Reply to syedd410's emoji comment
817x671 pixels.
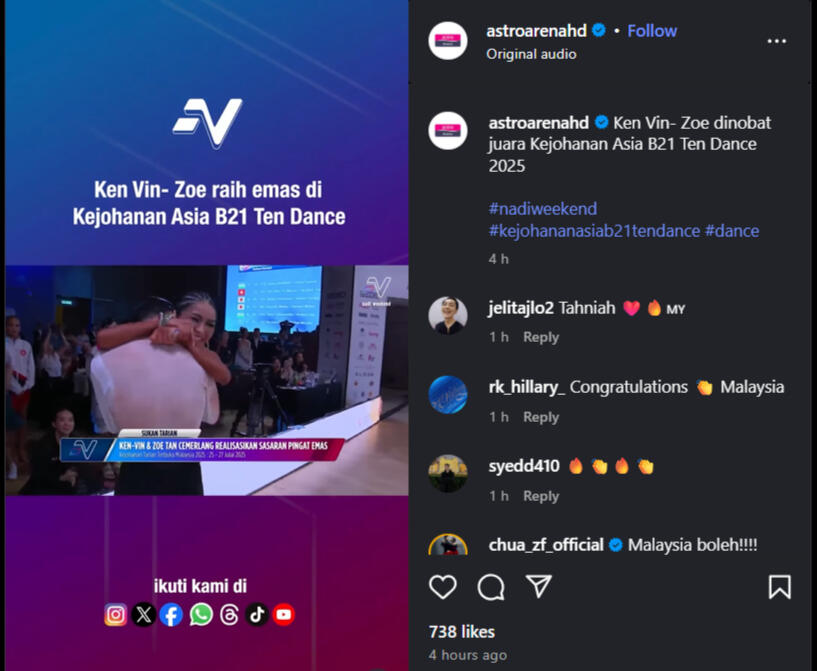click(541, 496)
